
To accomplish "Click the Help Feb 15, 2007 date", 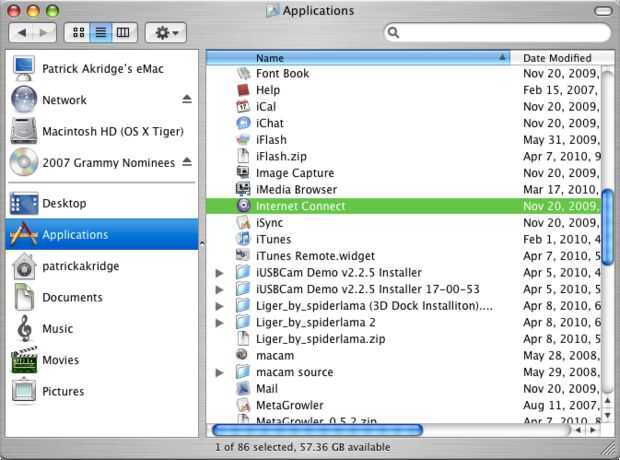I will tap(560, 90).
